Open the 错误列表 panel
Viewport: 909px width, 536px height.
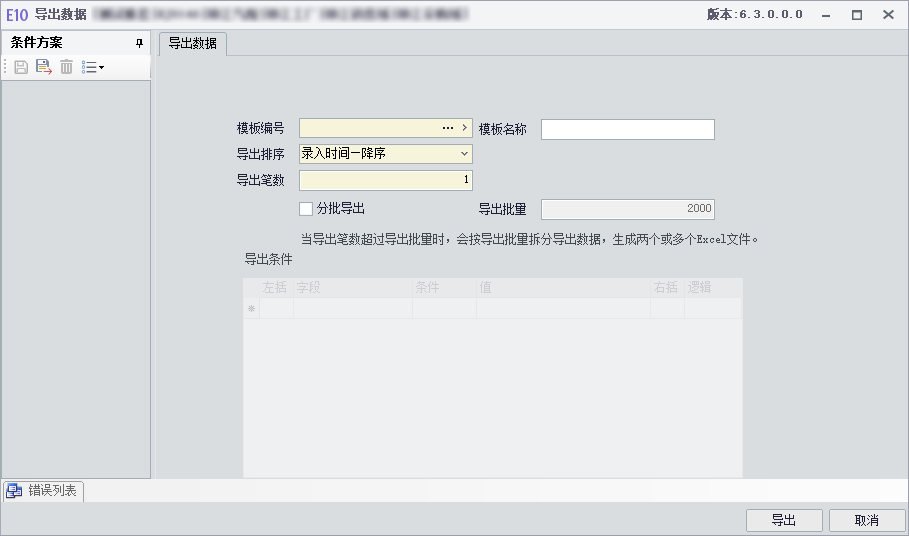43,491
